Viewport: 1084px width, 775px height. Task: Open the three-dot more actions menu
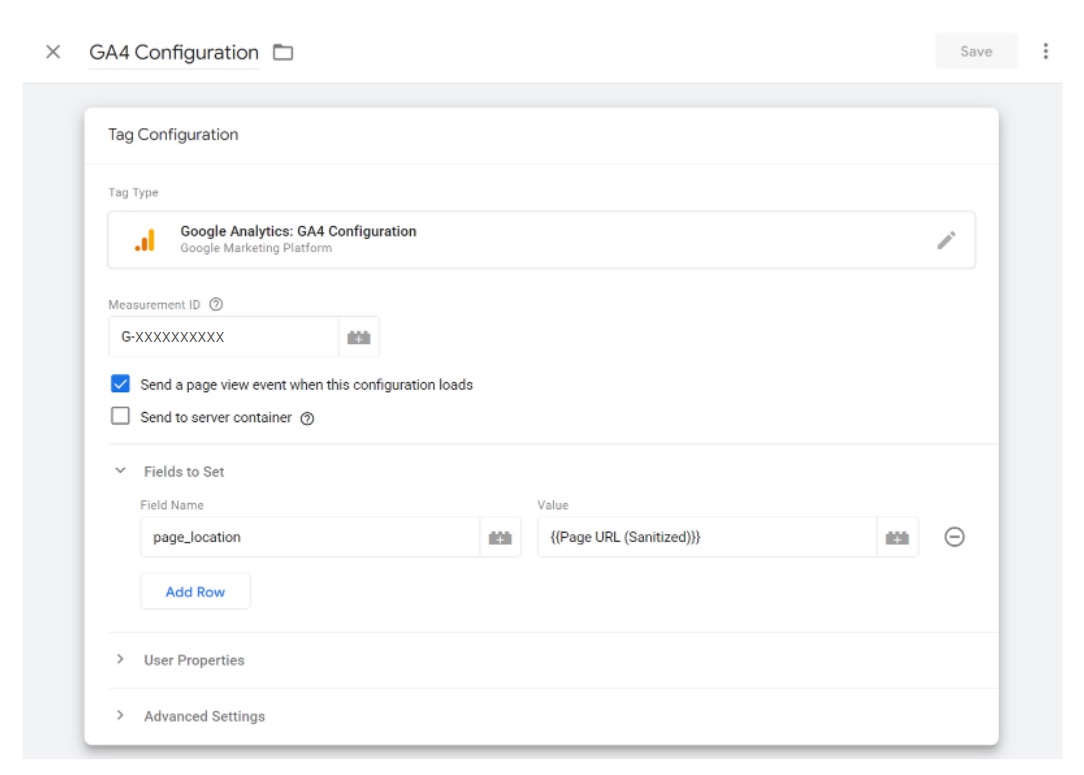click(1045, 52)
